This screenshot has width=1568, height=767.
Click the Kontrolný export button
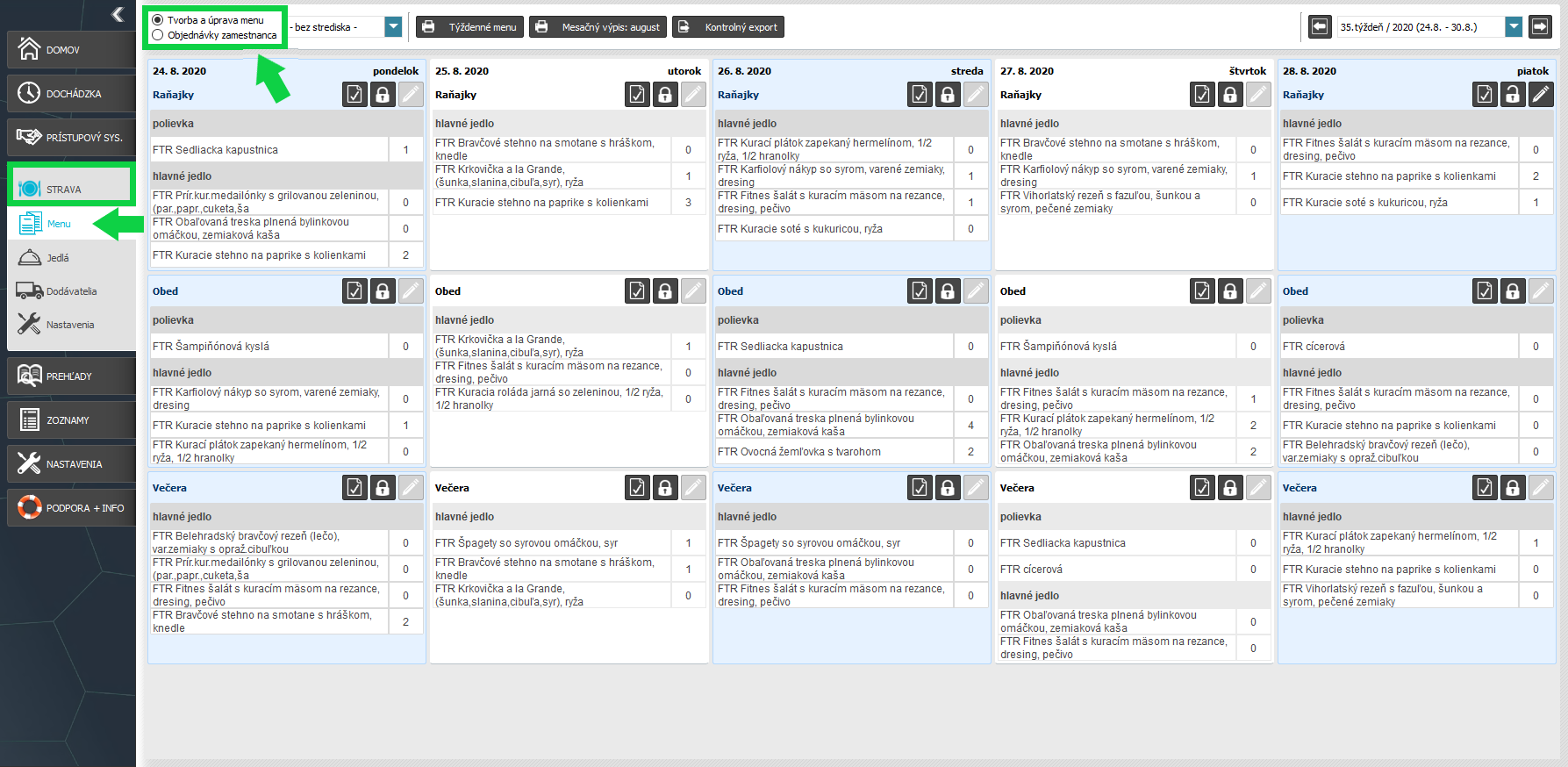[728, 27]
